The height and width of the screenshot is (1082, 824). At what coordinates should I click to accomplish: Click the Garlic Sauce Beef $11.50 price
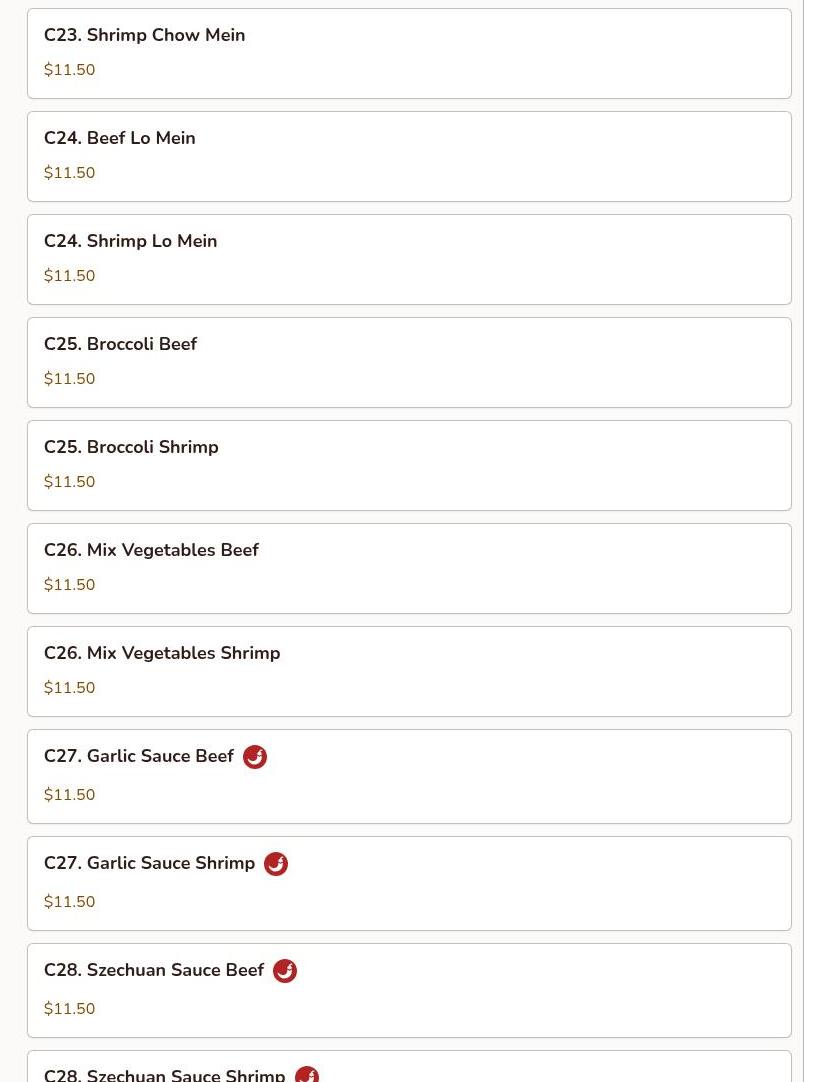click(70, 795)
